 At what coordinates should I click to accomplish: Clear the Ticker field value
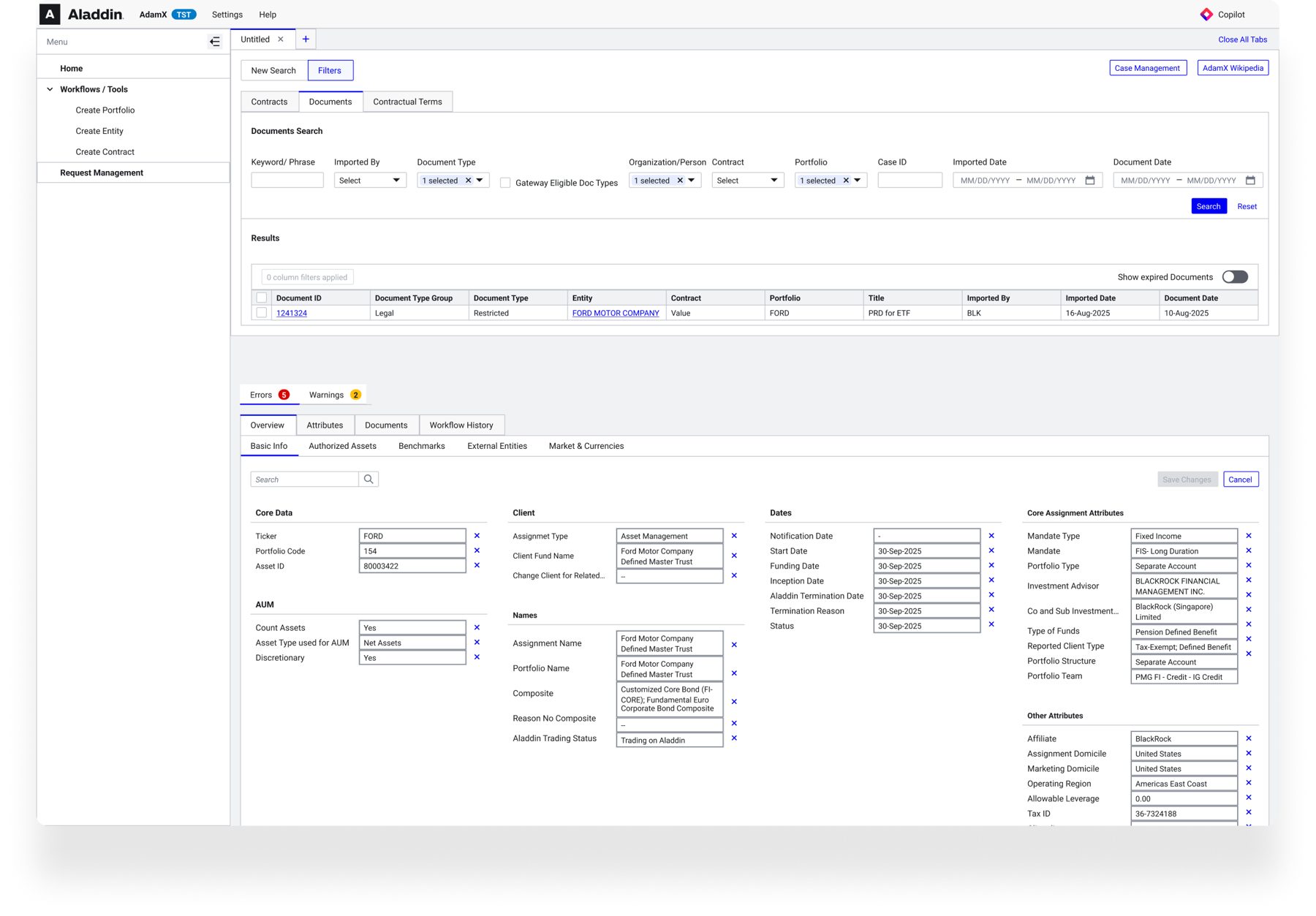pyautogui.click(x=477, y=536)
